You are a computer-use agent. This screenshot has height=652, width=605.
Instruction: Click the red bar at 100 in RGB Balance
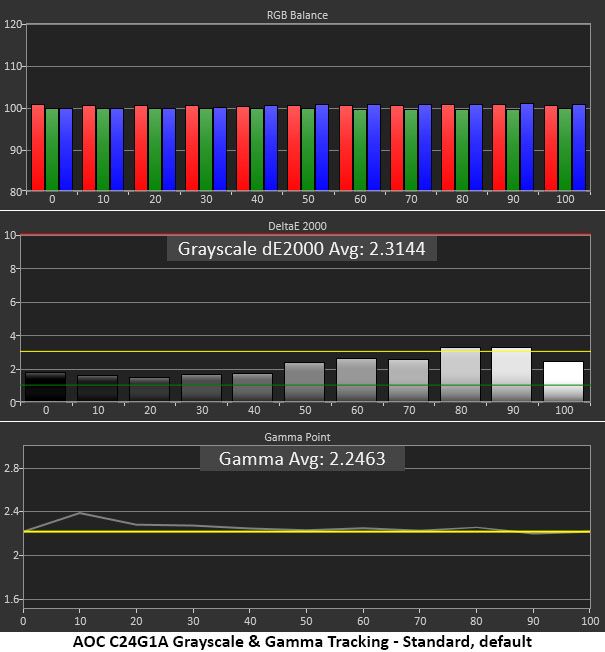click(551, 148)
